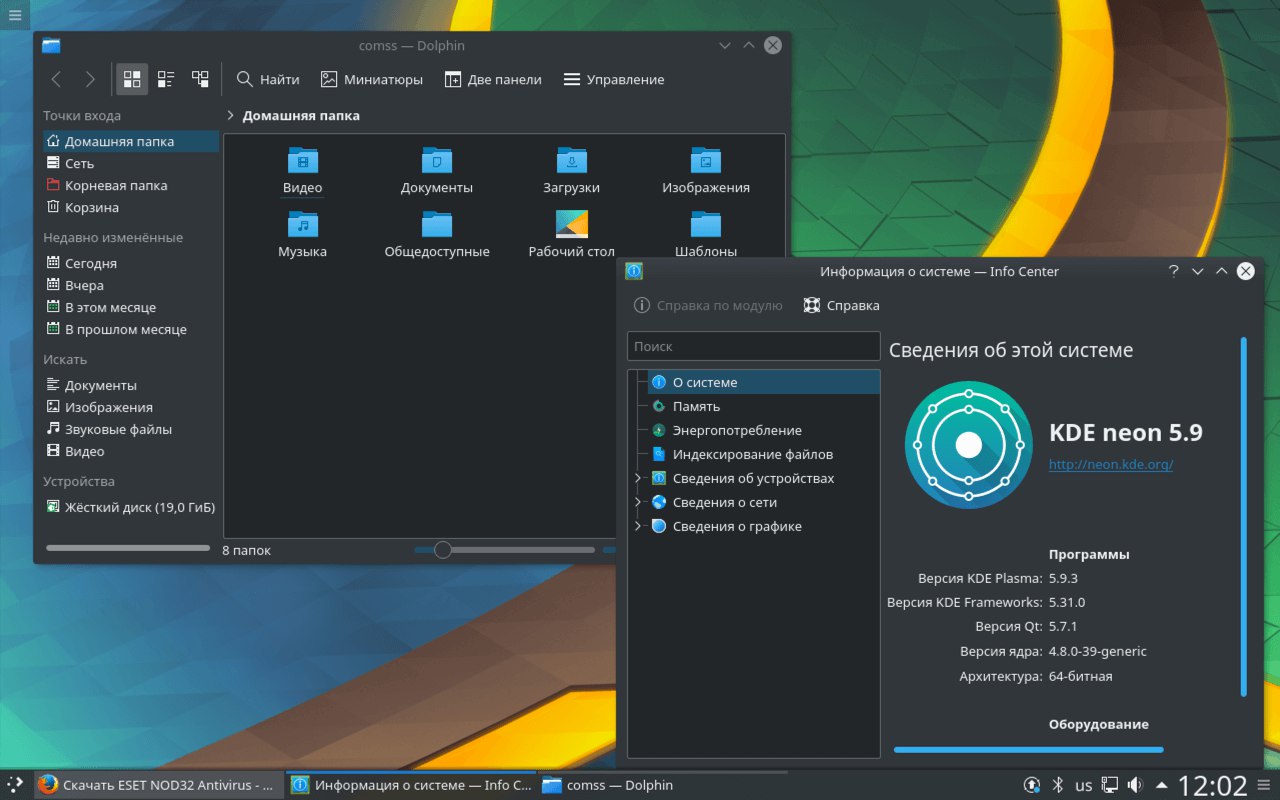Open Сеть in places sidebar
1280x800 pixels.
coord(131,164)
